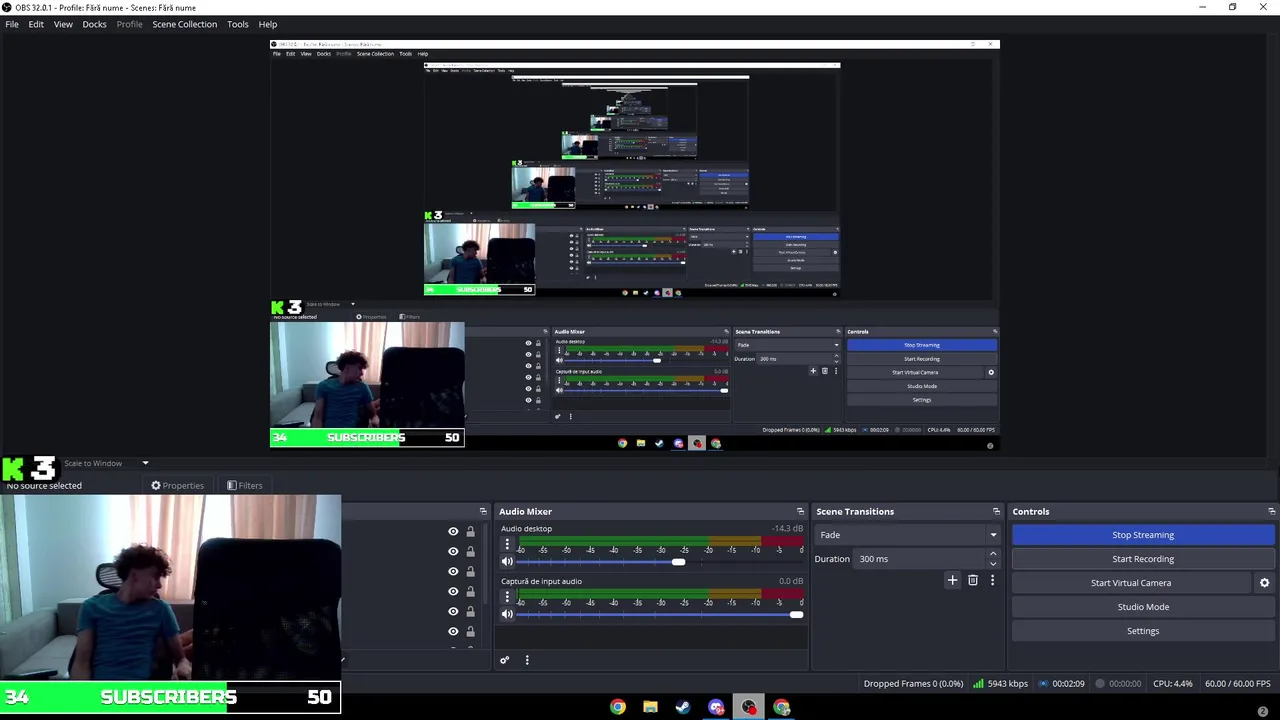Open the Fade transition dropdown
This screenshot has width=1280, height=720.
[x=908, y=535]
